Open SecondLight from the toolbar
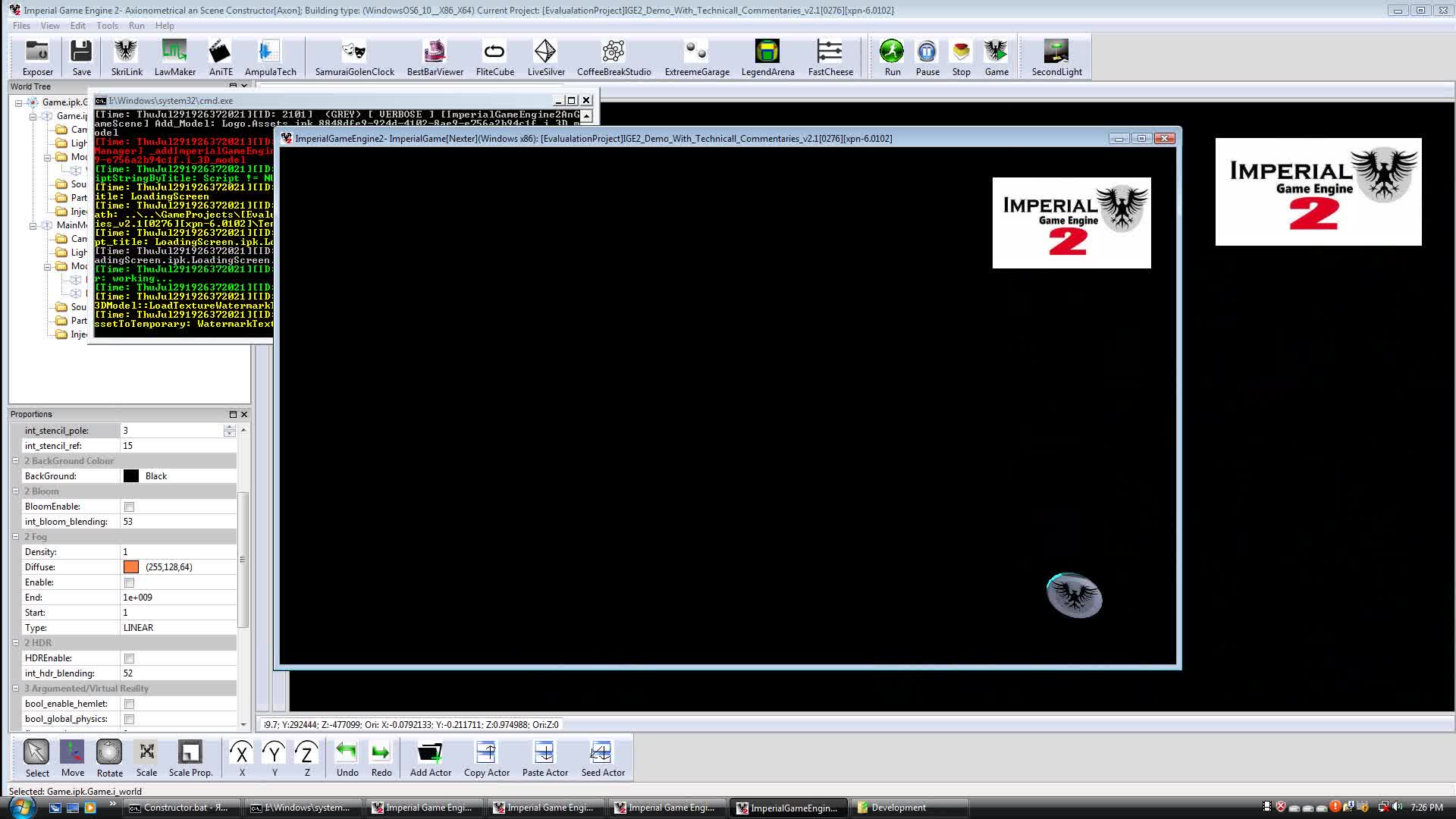 (x=1056, y=55)
